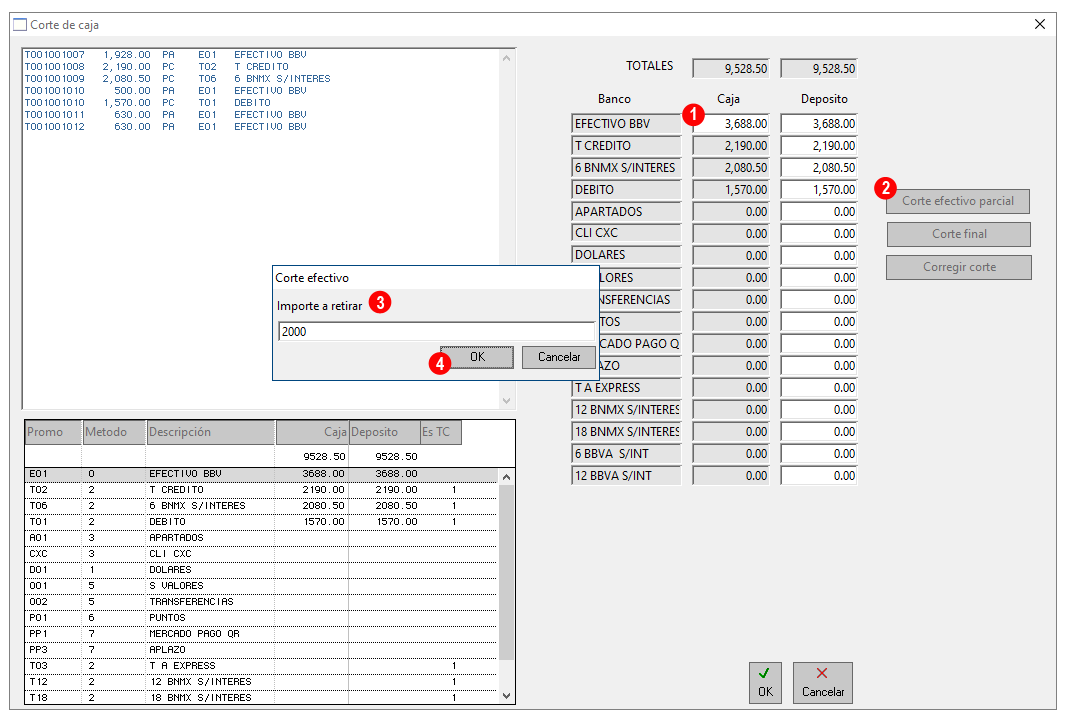Viewport: 1067px width, 720px height.
Task: Click the Corte de caja window title icon
Action: tap(20, 24)
